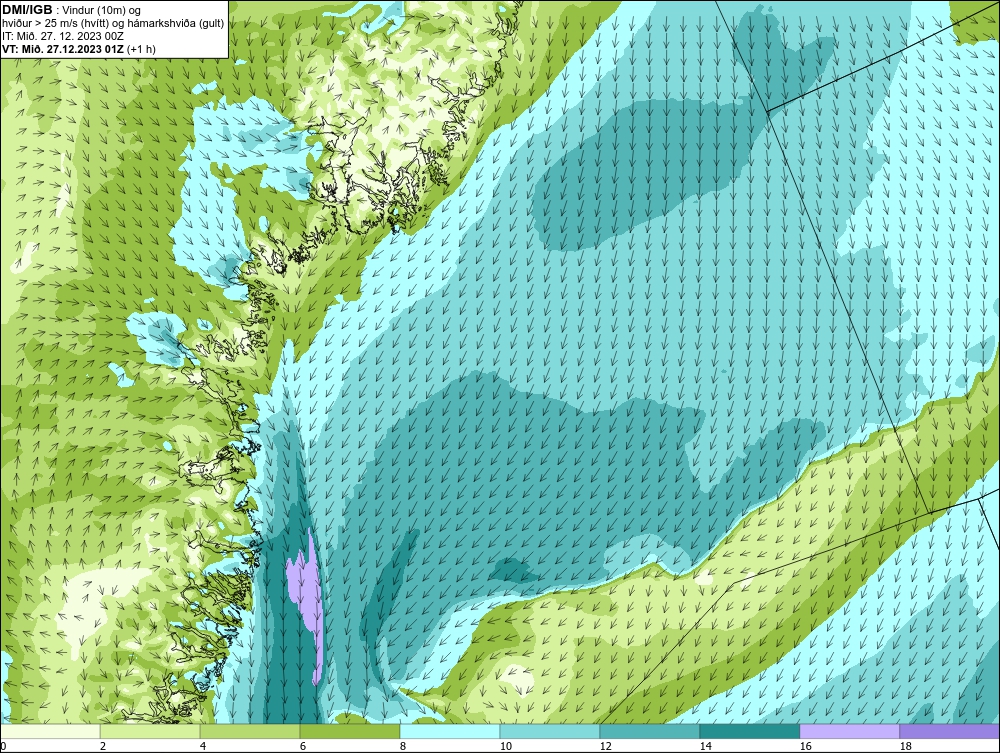Image resolution: width=1000 pixels, height=753 pixels.
Task: Click legend label 4
Action: 203,746
